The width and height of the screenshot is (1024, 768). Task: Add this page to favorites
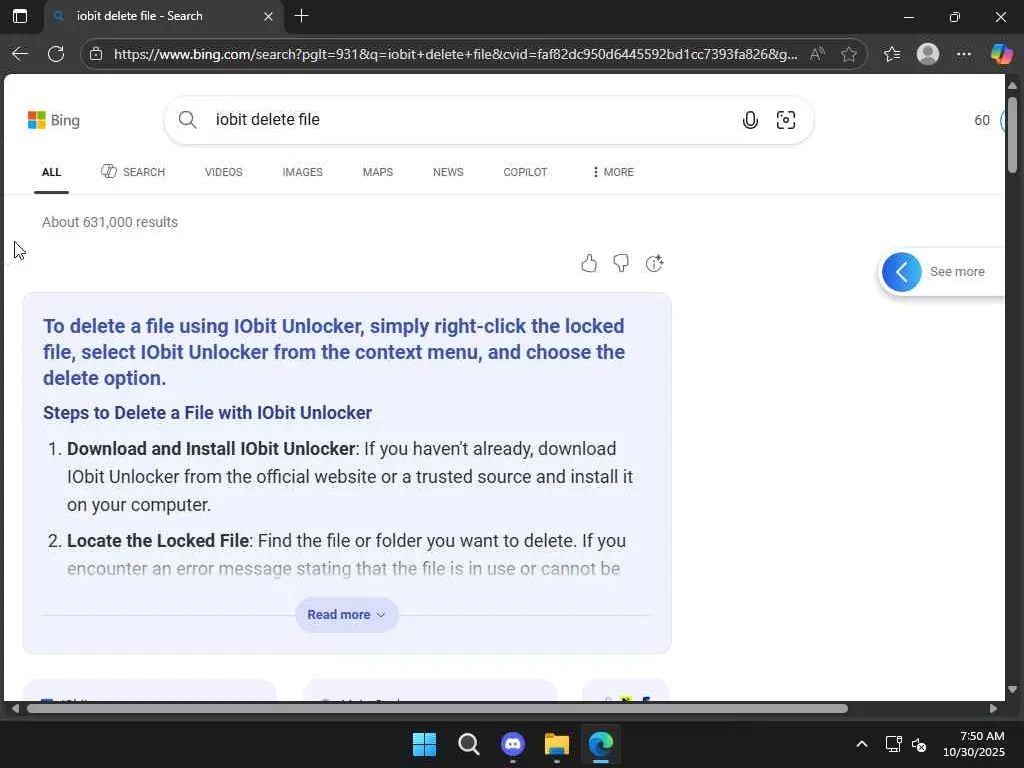coord(849,54)
